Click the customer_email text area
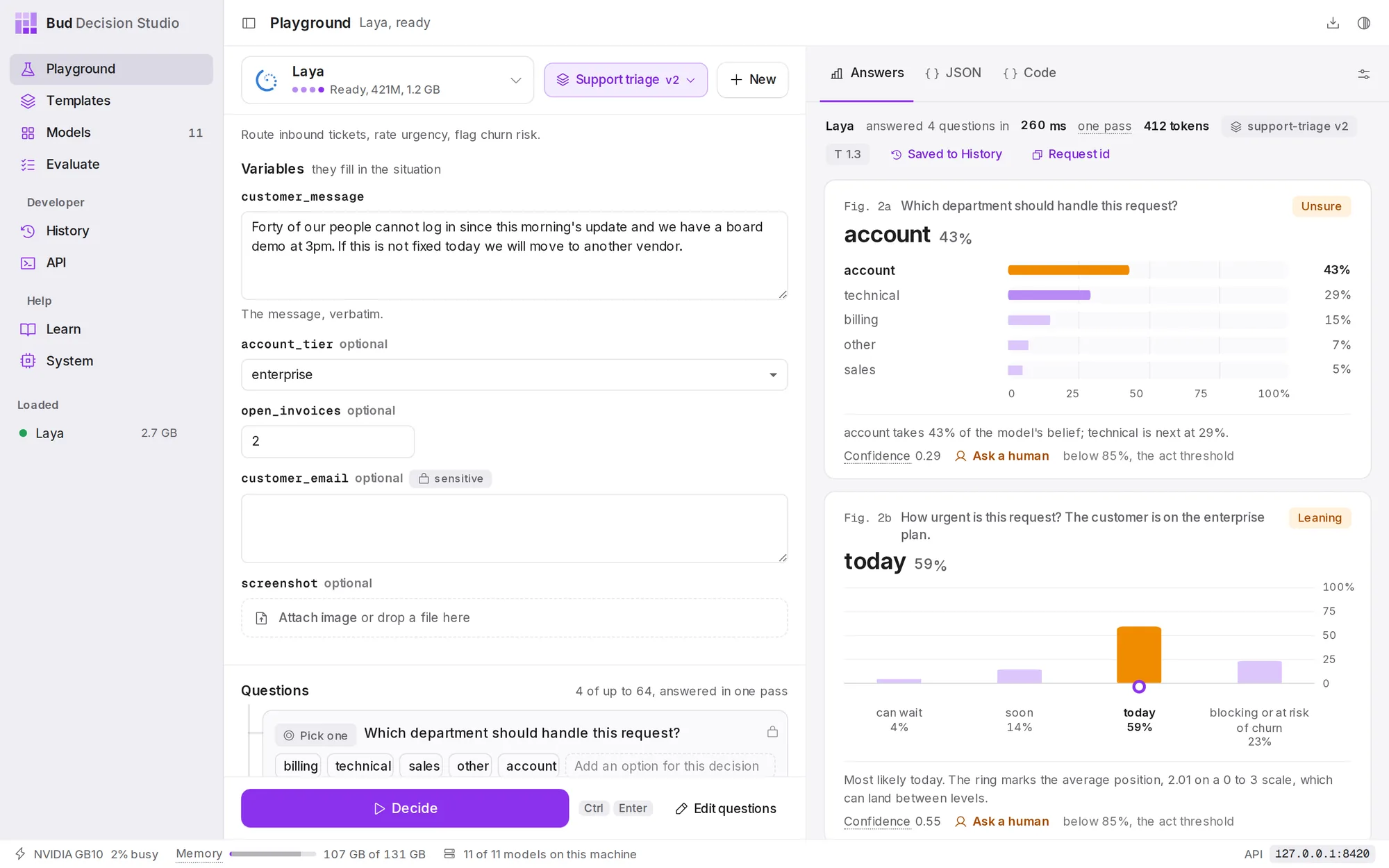Screen dimensions: 1389x868 514,528
